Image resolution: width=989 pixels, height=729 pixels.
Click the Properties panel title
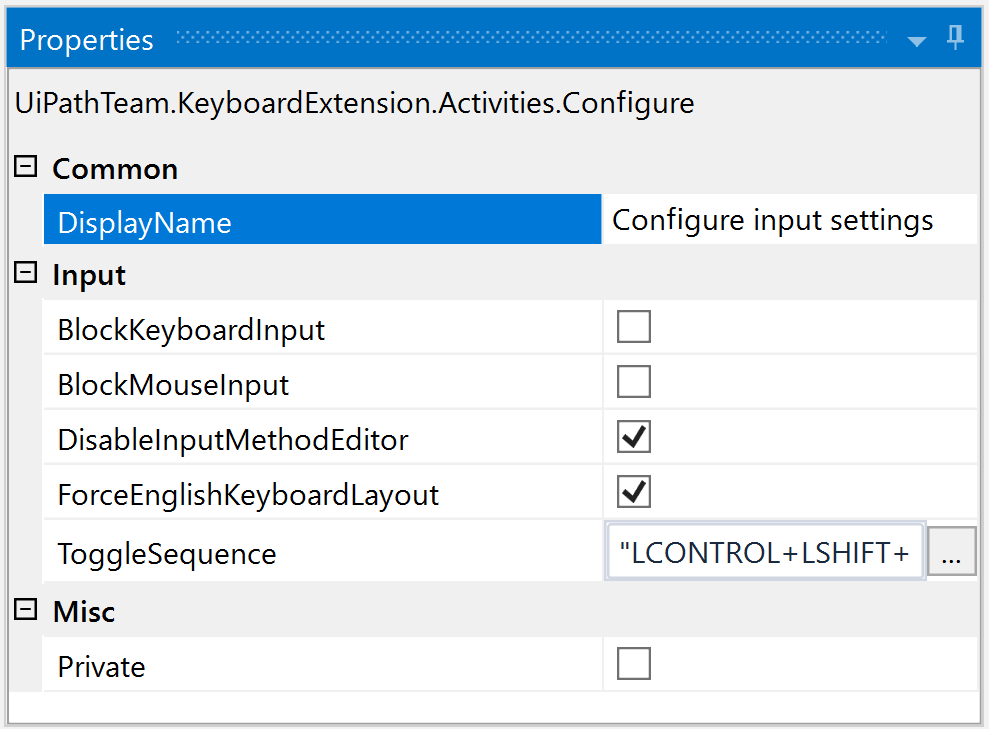coord(86,40)
